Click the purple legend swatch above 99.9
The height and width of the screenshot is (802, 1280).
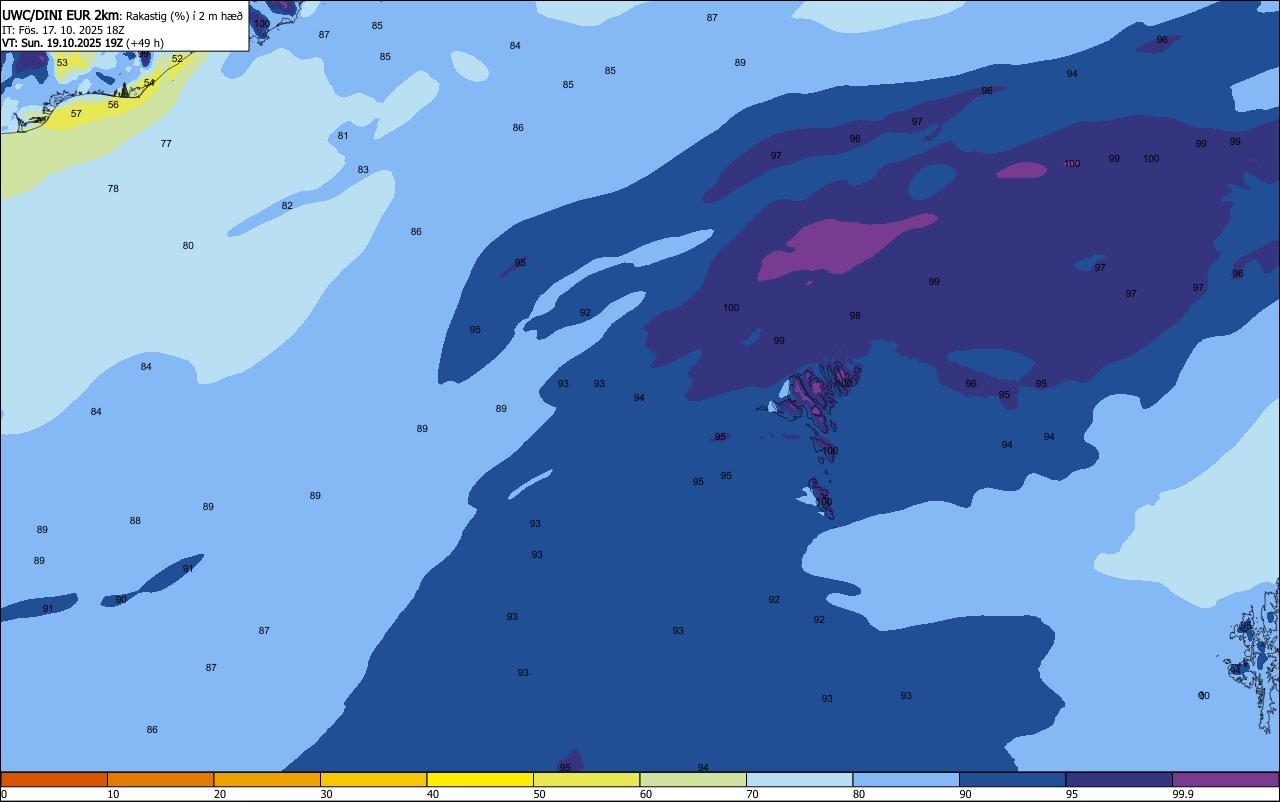tap(1225, 779)
